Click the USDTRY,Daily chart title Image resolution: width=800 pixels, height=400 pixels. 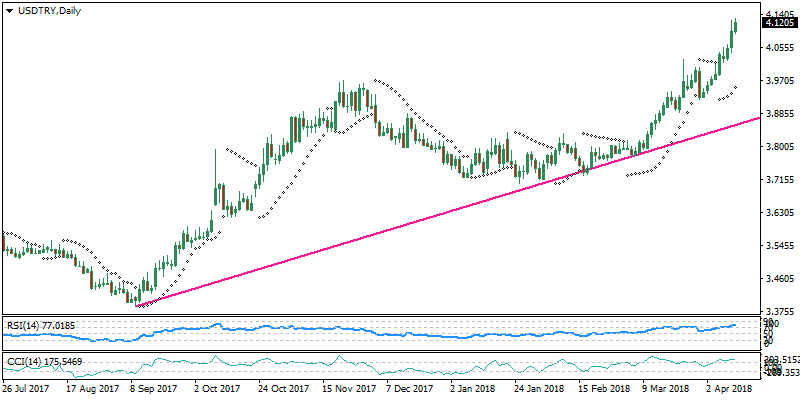(x=44, y=8)
